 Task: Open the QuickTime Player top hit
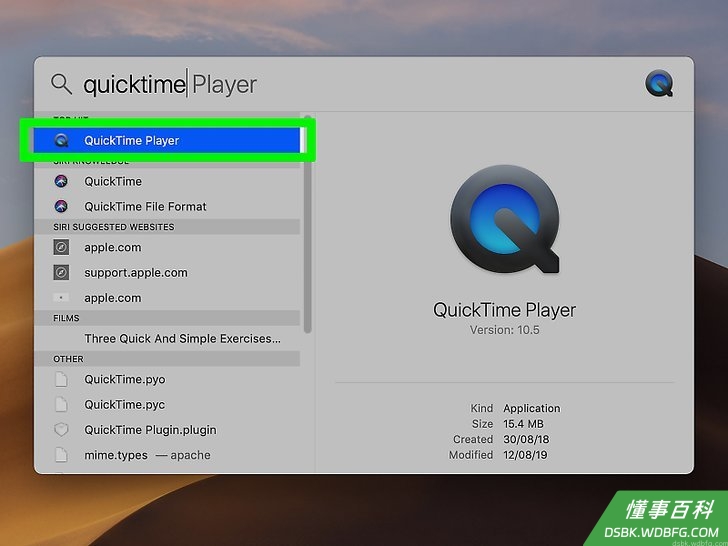coord(167,140)
